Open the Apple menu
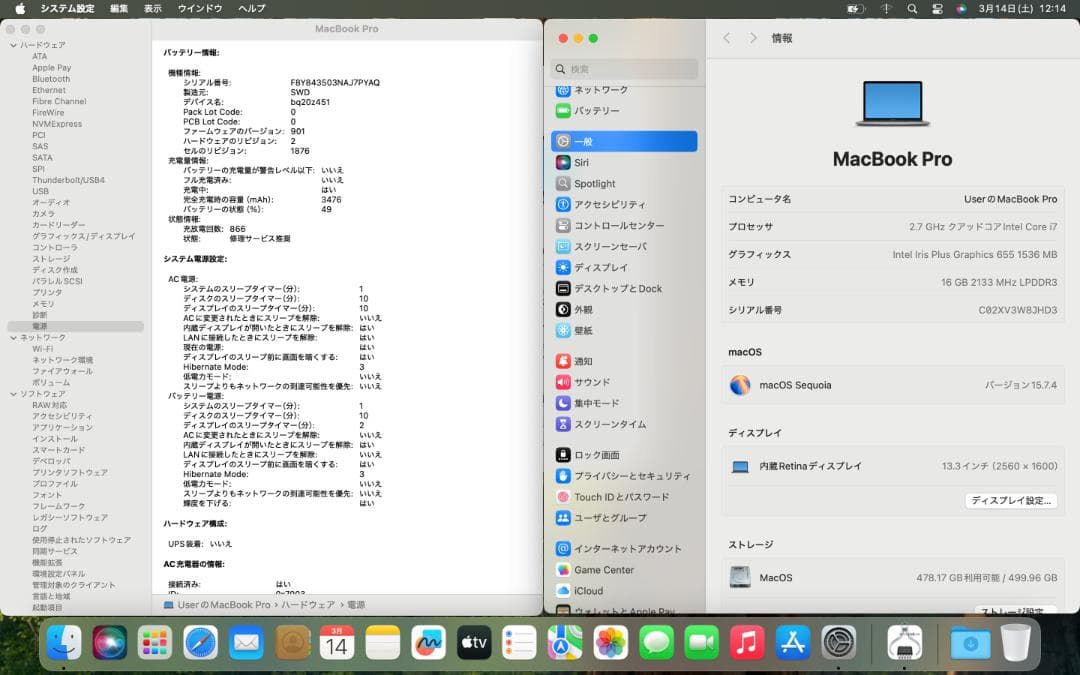The height and width of the screenshot is (675, 1080). point(21,8)
